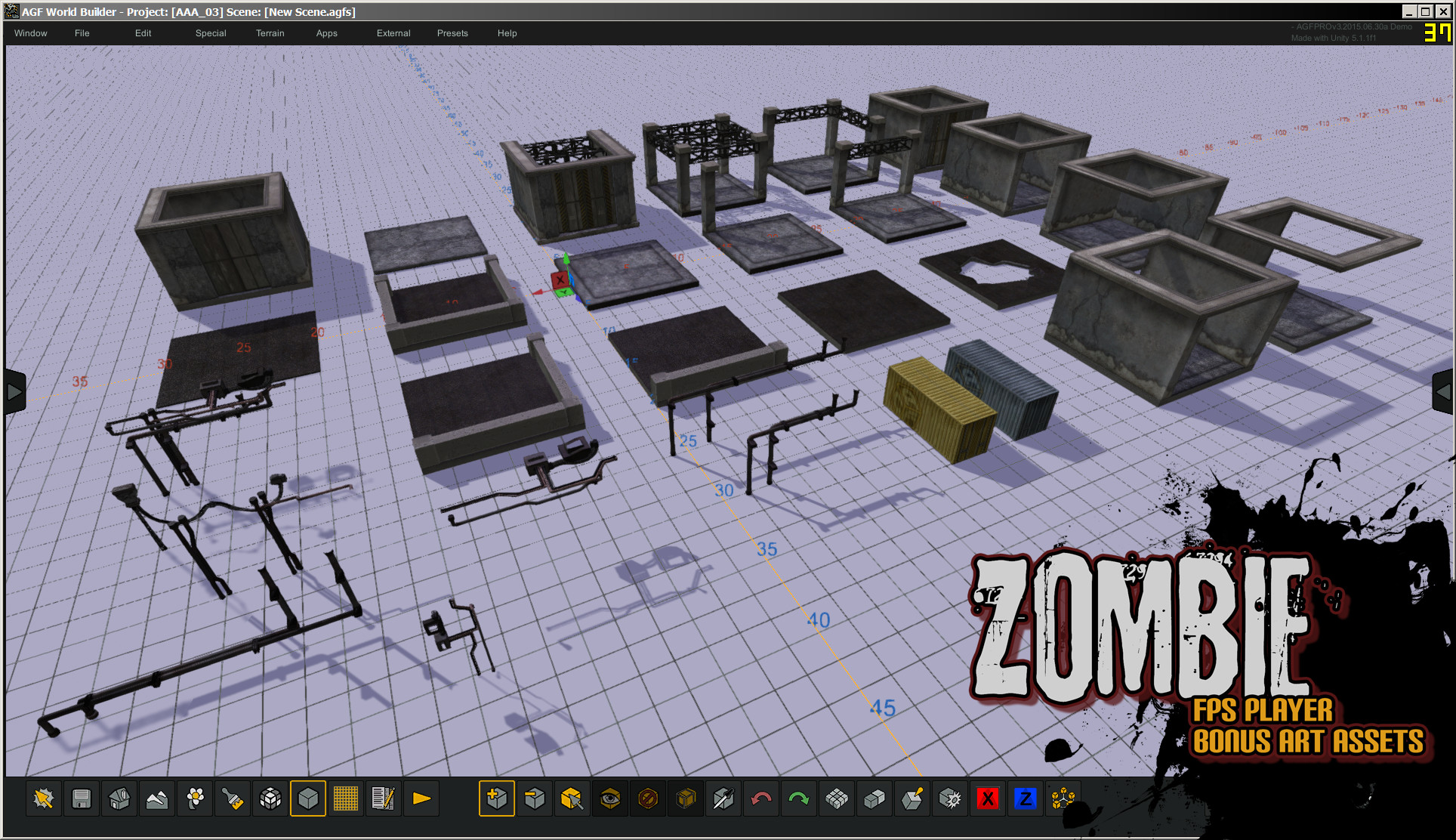Toggle object visibility with the eye icon
Viewport: 1456px width, 840px height.
(x=609, y=798)
